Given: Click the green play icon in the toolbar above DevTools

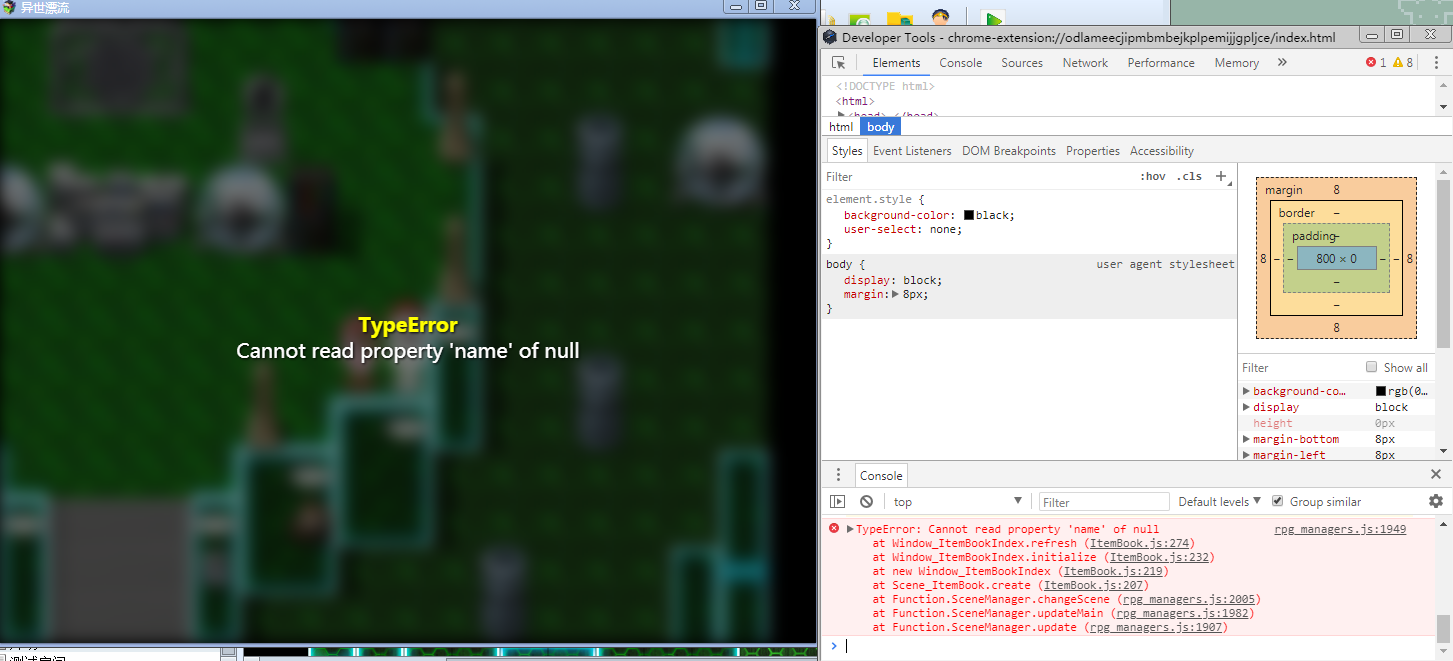Looking at the screenshot, I should pyautogui.click(x=992, y=19).
